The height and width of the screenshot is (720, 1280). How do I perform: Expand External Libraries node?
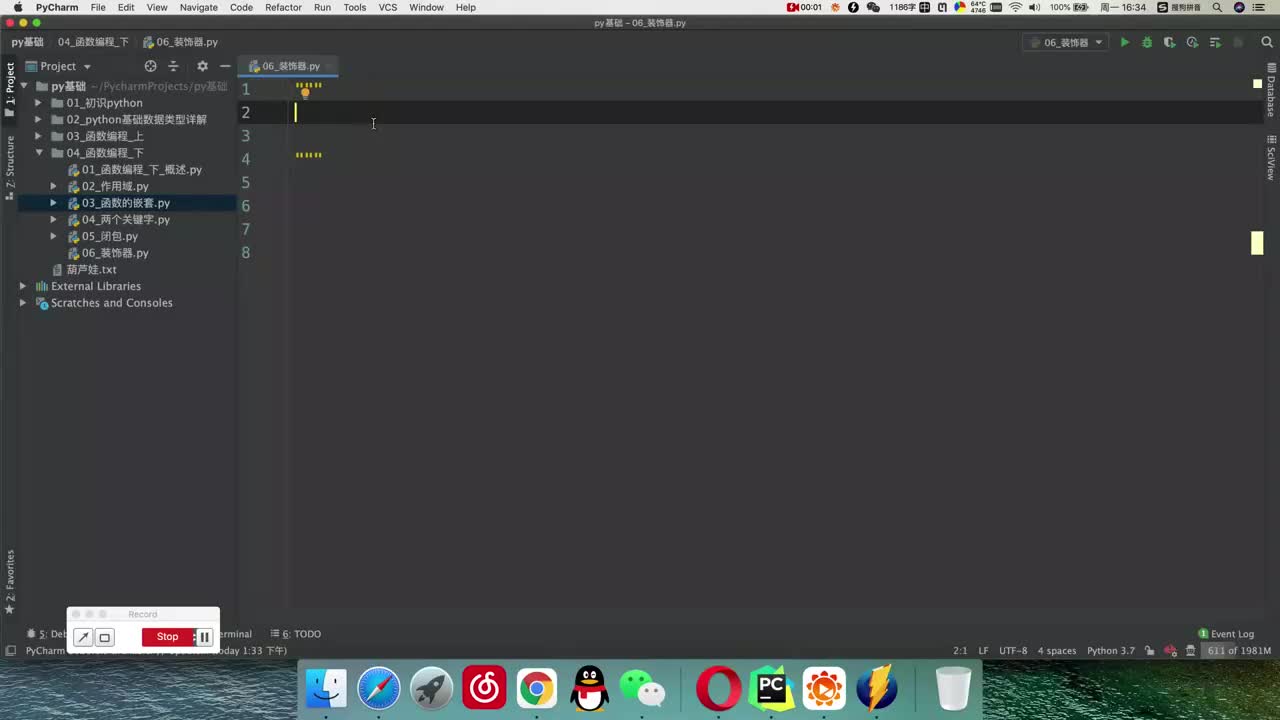tap(23, 286)
